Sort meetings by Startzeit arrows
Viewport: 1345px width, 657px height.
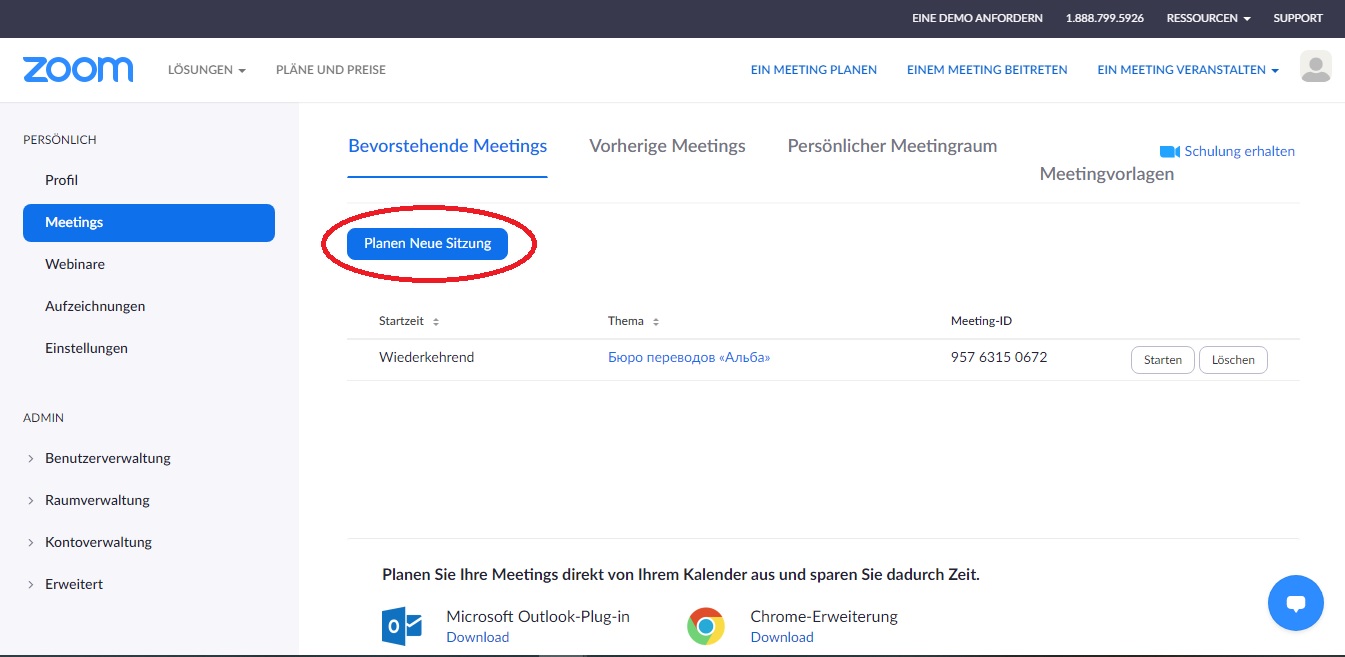[436, 322]
